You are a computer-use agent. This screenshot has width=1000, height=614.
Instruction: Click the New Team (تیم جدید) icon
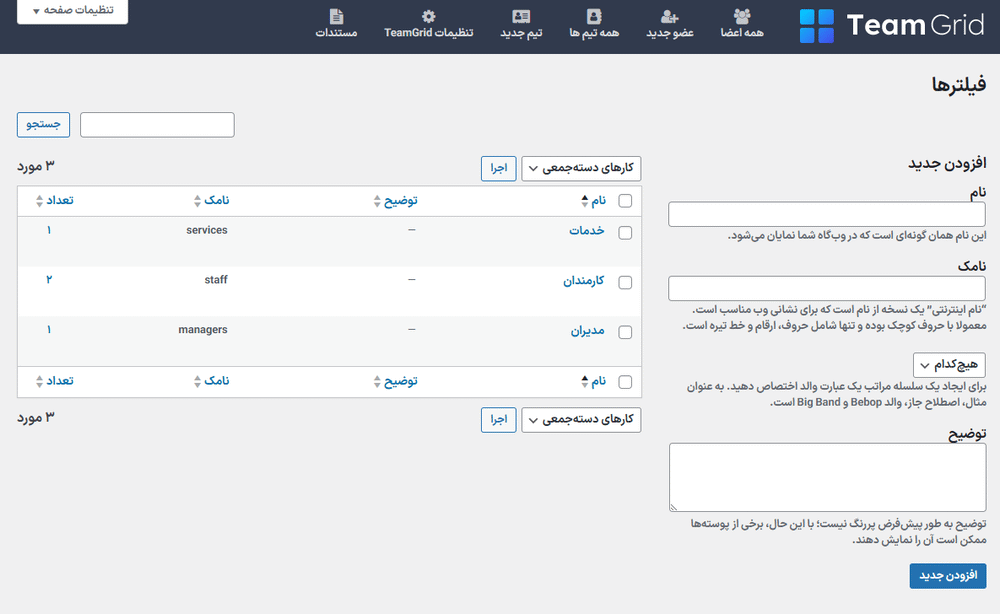click(x=521, y=17)
